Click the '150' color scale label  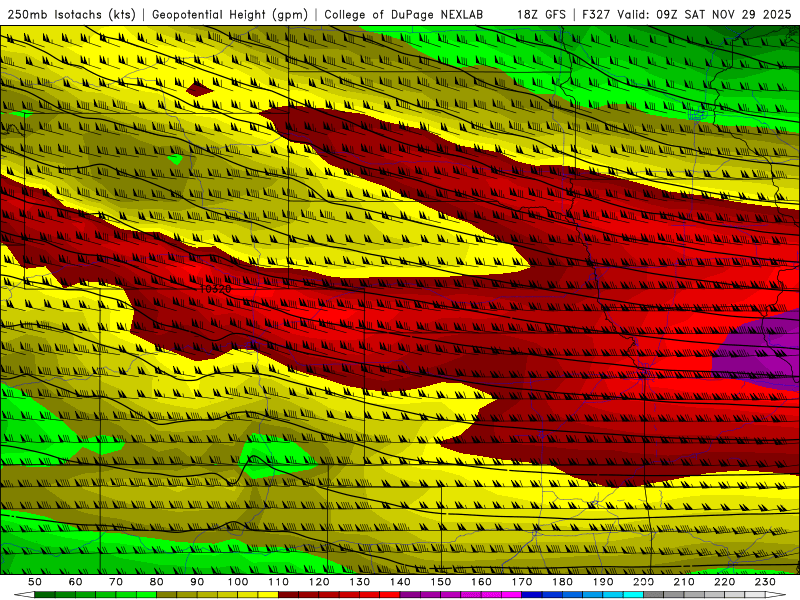[x=441, y=582]
